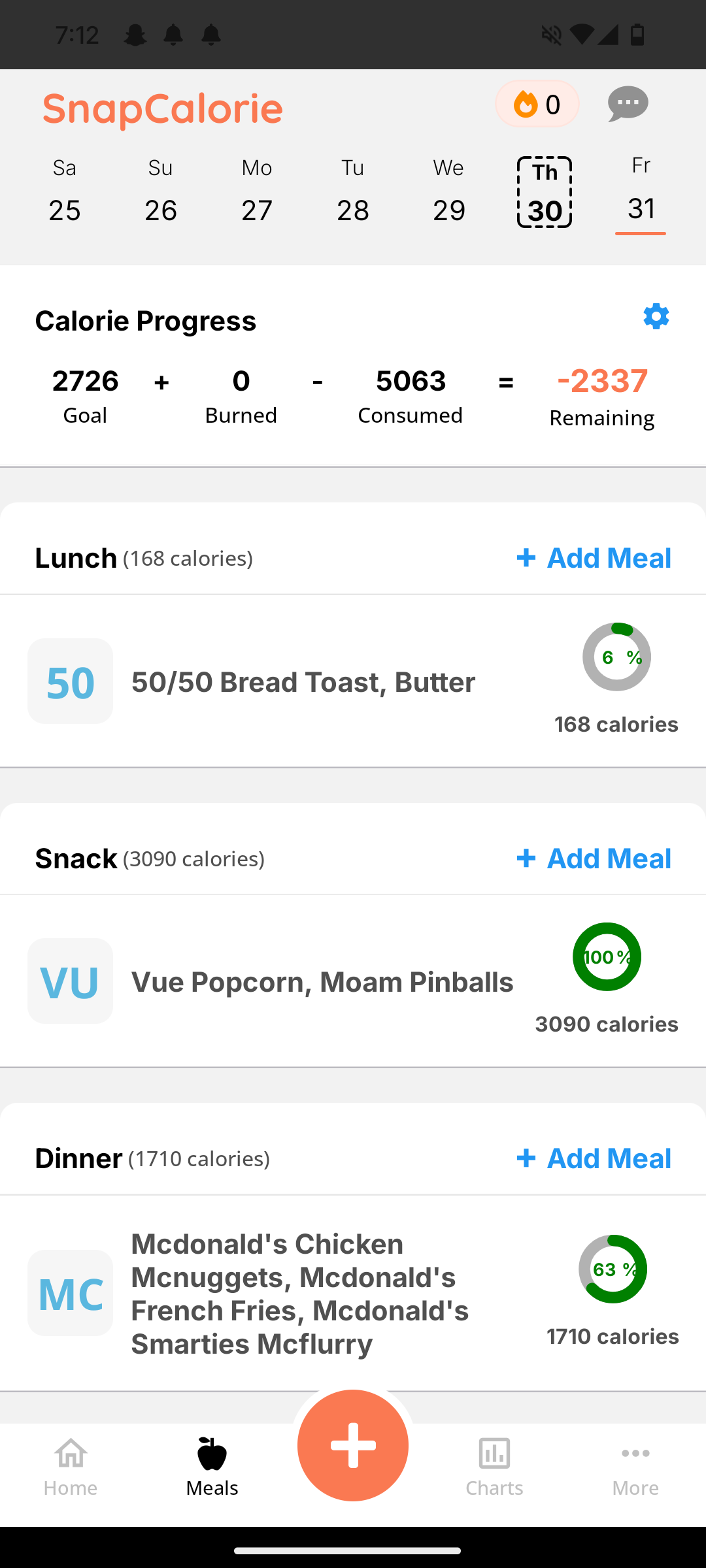Add a meal to Dinner

point(594,1158)
